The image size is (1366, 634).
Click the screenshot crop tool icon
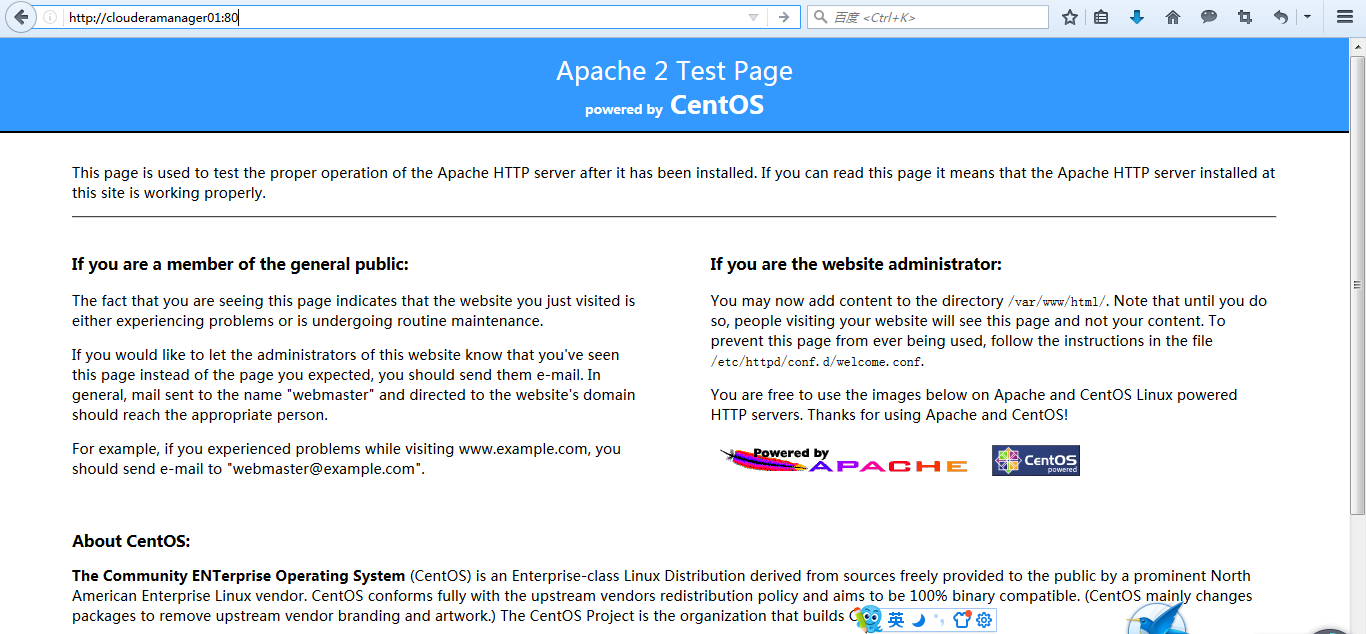[1245, 17]
